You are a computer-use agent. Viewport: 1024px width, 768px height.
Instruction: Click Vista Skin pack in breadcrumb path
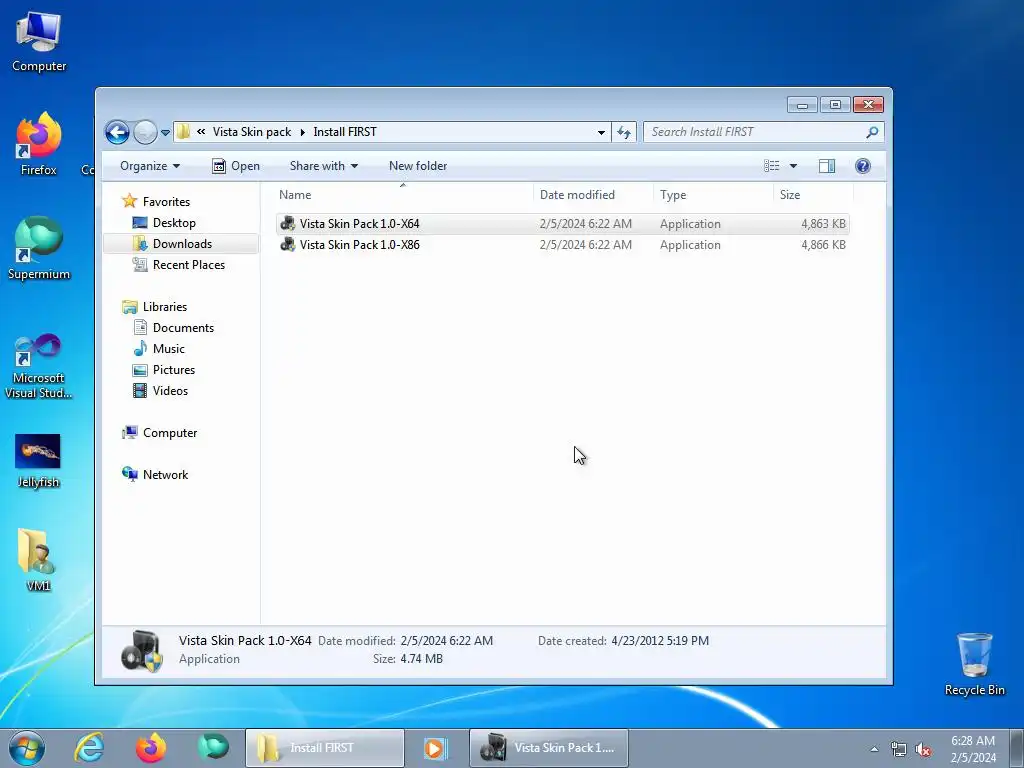pyautogui.click(x=251, y=132)
